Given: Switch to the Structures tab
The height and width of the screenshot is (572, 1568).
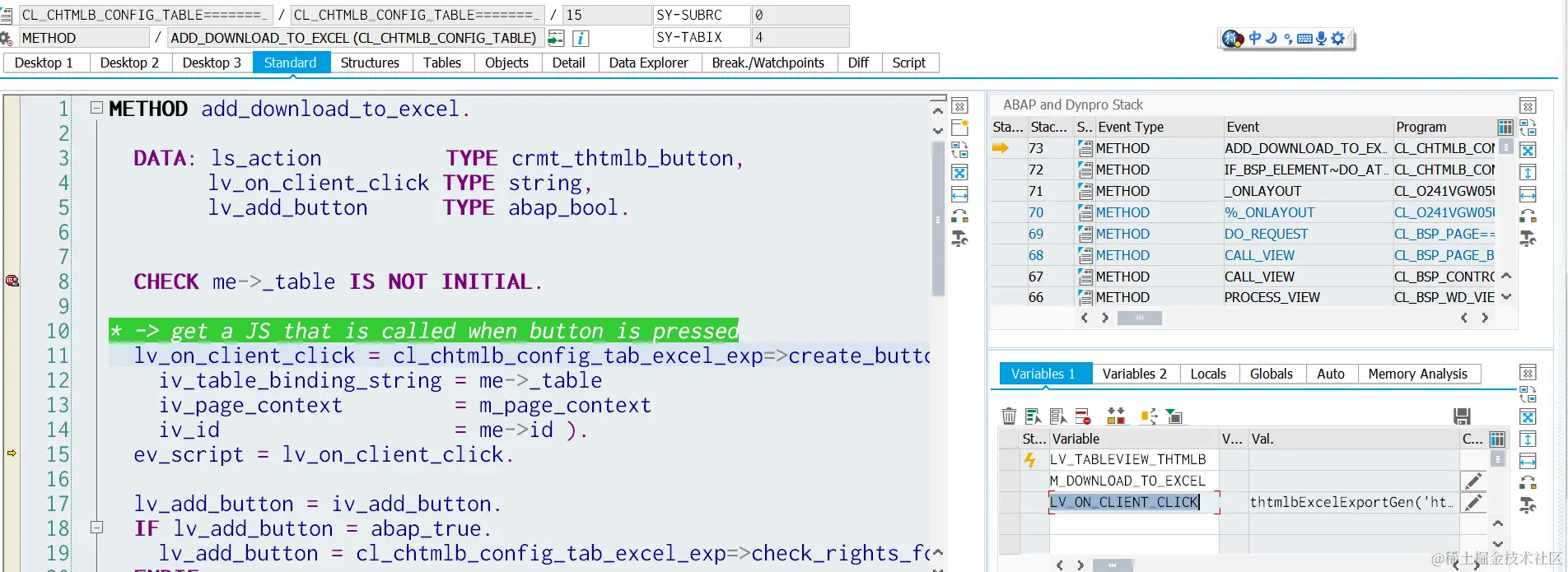Looking at the screenshot, I should (x=370, y=63).
